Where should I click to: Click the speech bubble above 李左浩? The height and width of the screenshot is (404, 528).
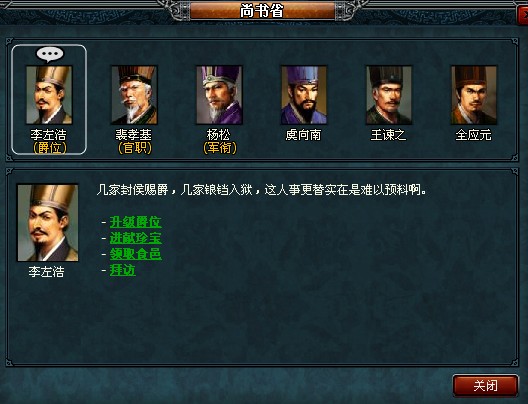[50, 54]
